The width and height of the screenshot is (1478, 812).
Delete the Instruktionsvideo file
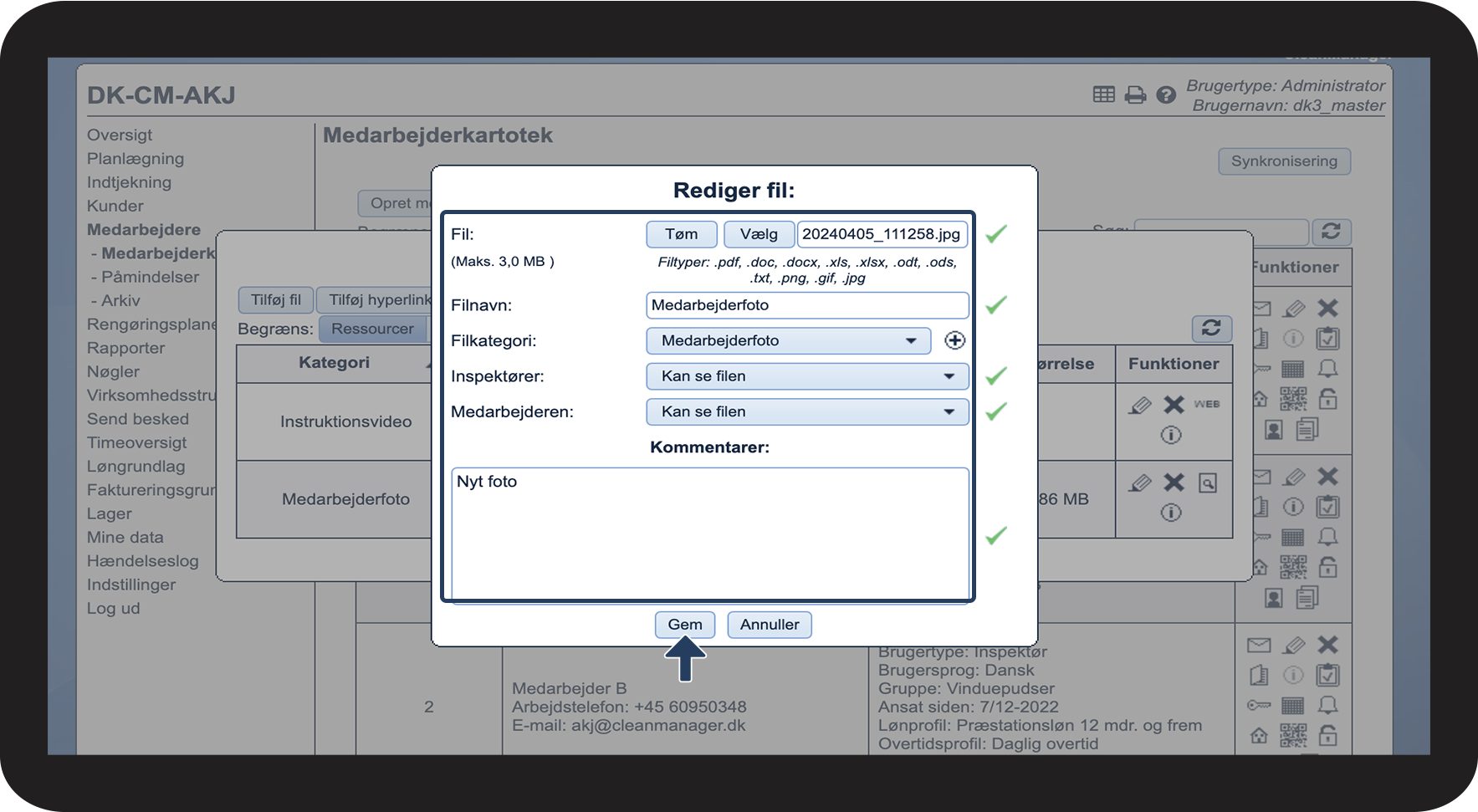click(x=1174, y=405)
